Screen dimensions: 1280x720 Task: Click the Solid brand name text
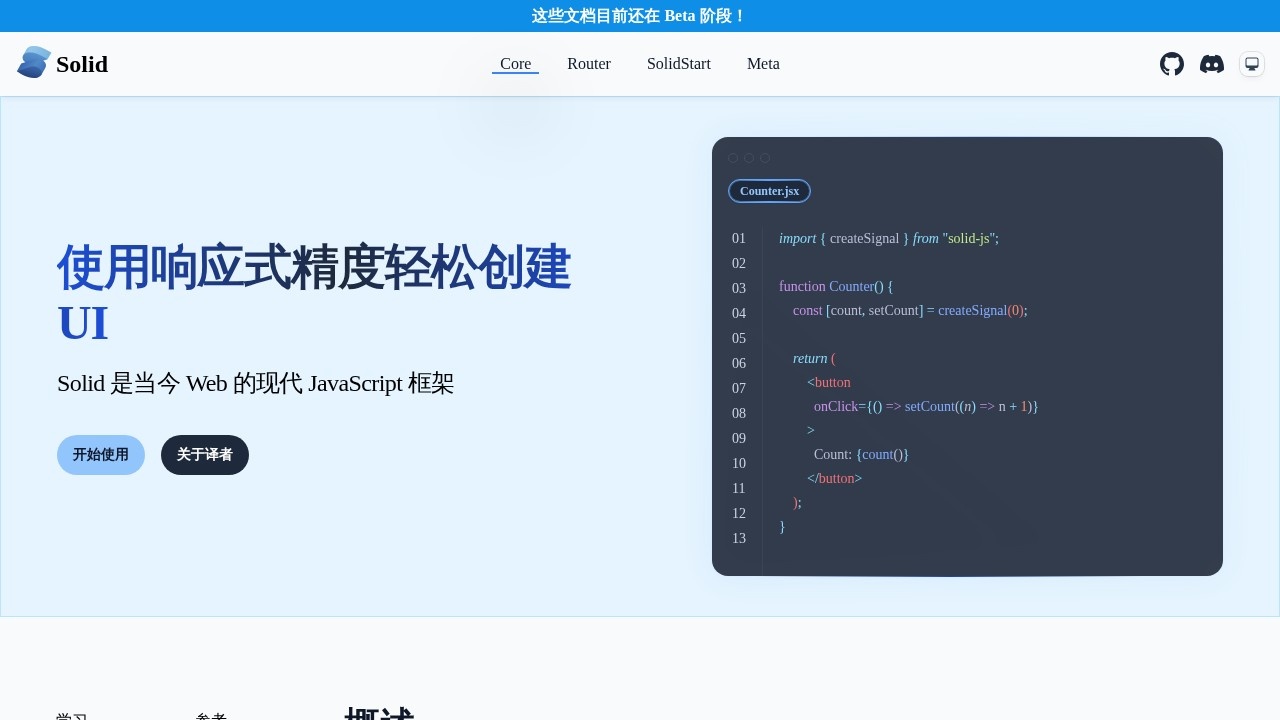click(82, 64)
